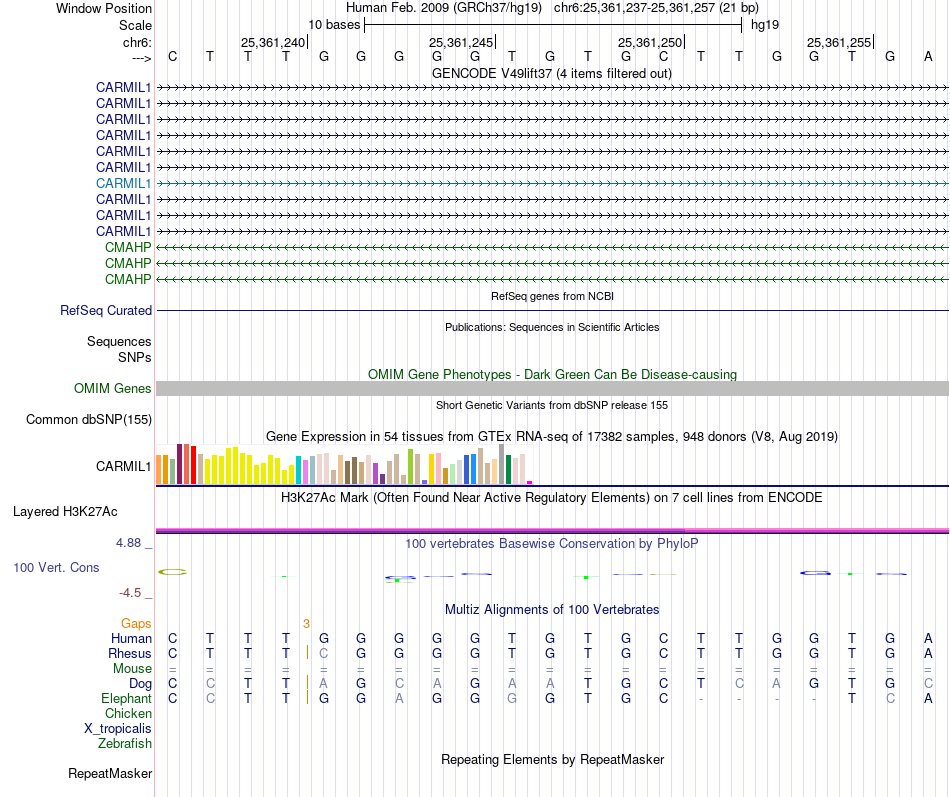Screen dimensions: 950x797
Task: Click the tall gray bar in GTEx chart
Action: [501, 464]
